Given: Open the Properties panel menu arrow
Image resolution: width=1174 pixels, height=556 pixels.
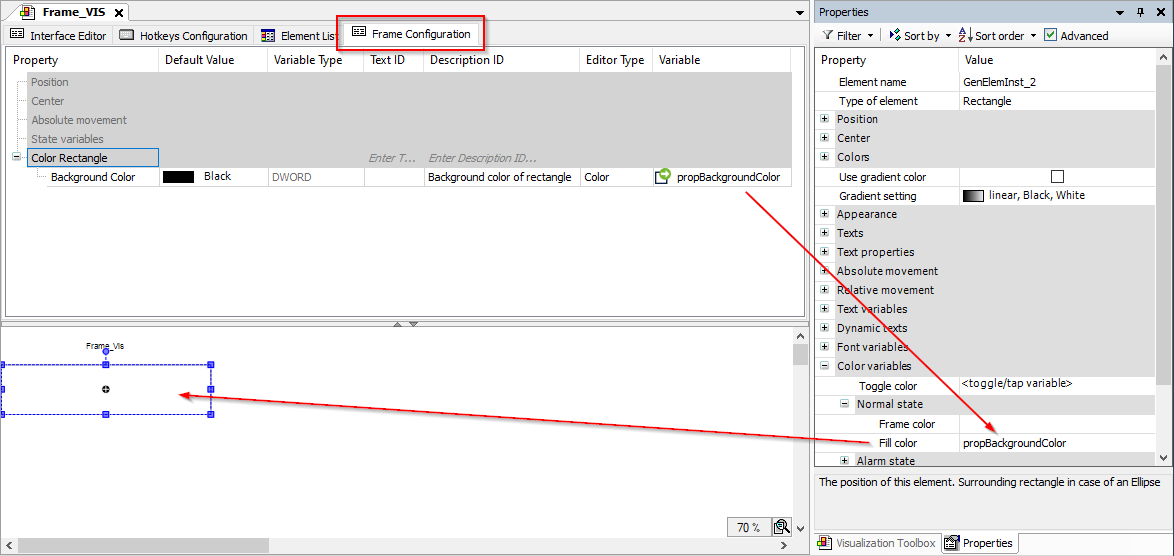Looking at the screenshot, I should tap(1121, 13).
